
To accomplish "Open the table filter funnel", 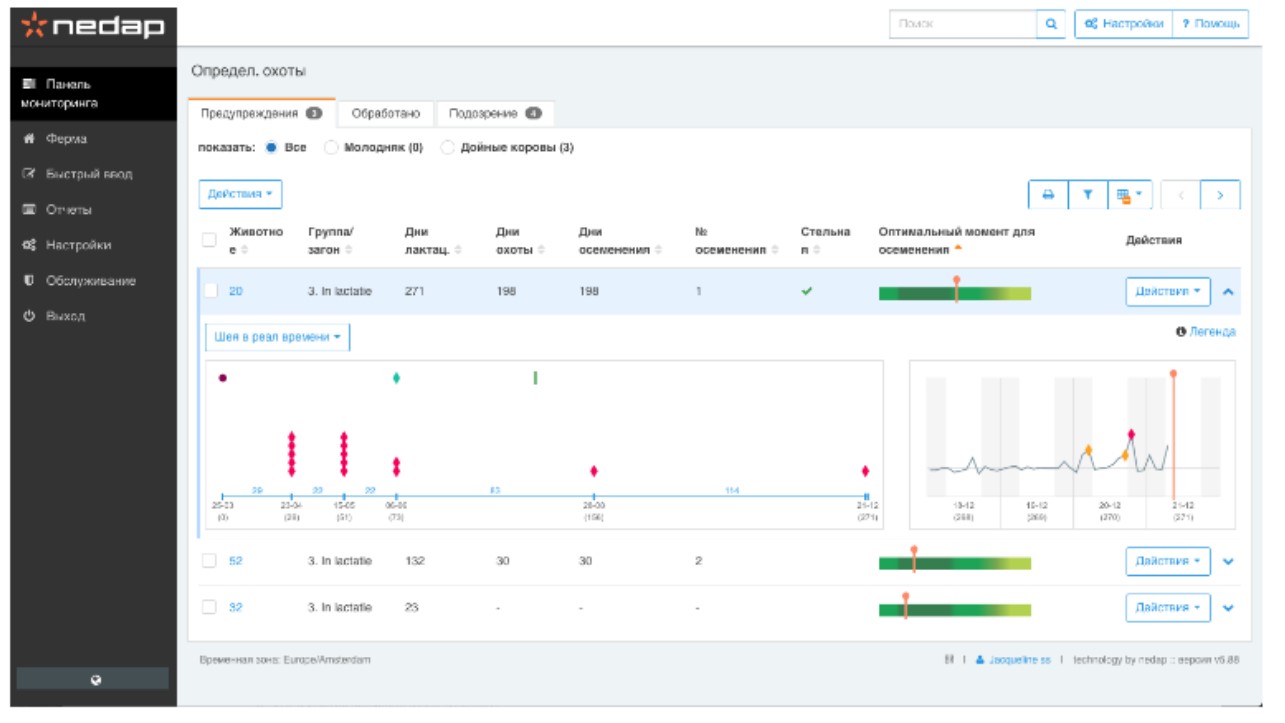I will pyautogui.click(x=1088, y=195).
